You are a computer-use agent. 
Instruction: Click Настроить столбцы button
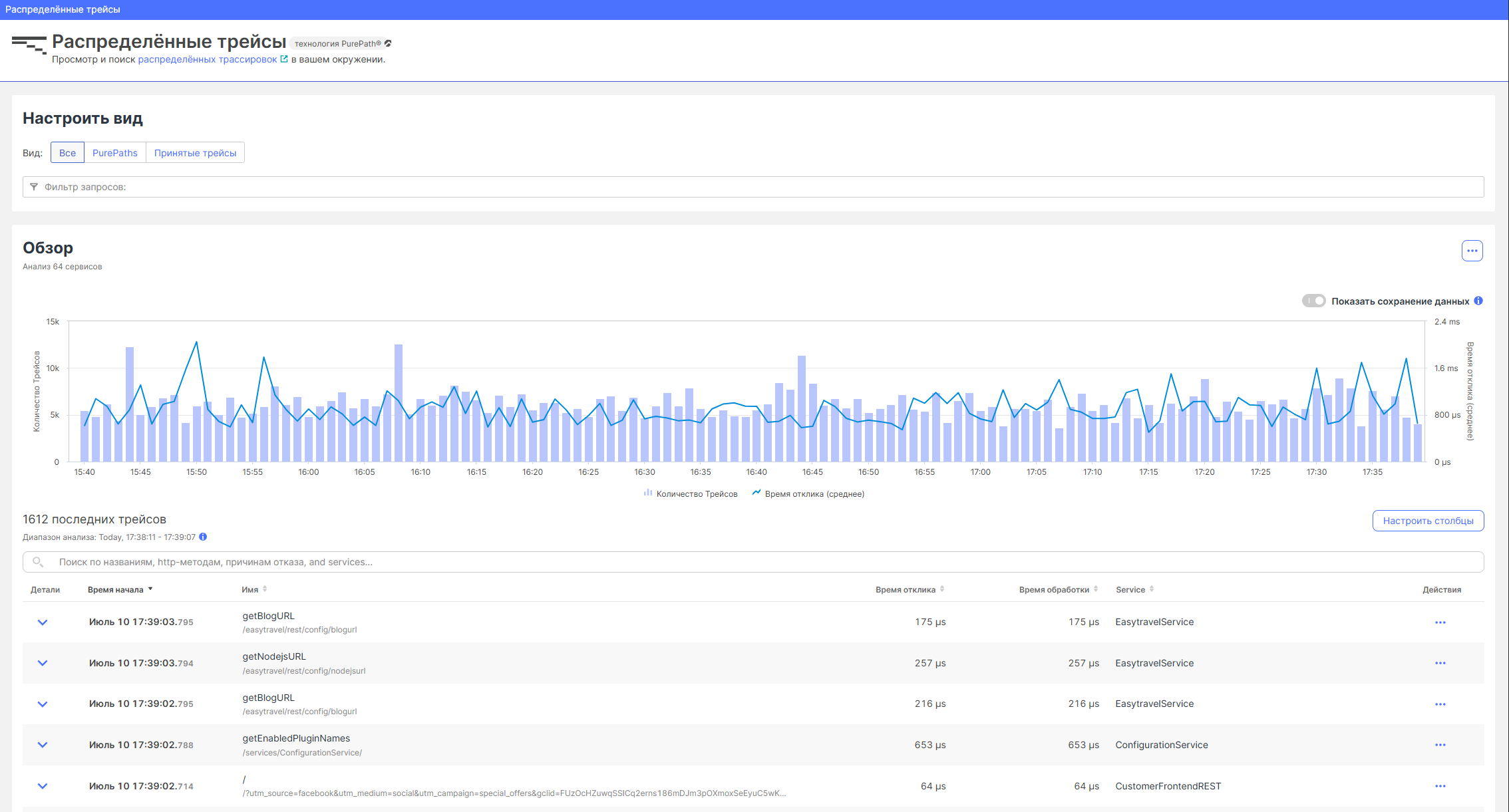pyautogui.click(x=1428, y=521)
